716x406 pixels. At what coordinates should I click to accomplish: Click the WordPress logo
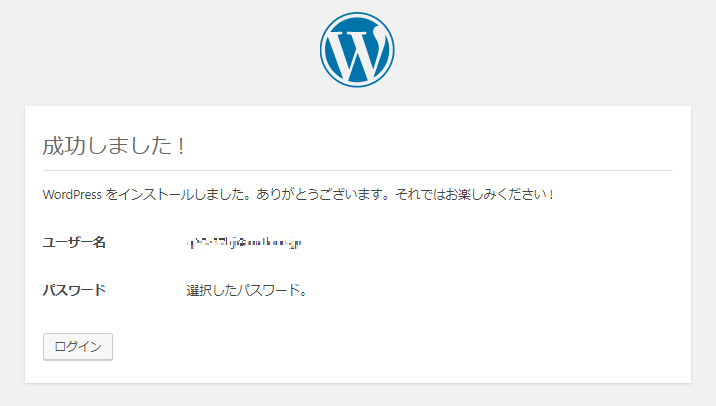tap(357, 51)
